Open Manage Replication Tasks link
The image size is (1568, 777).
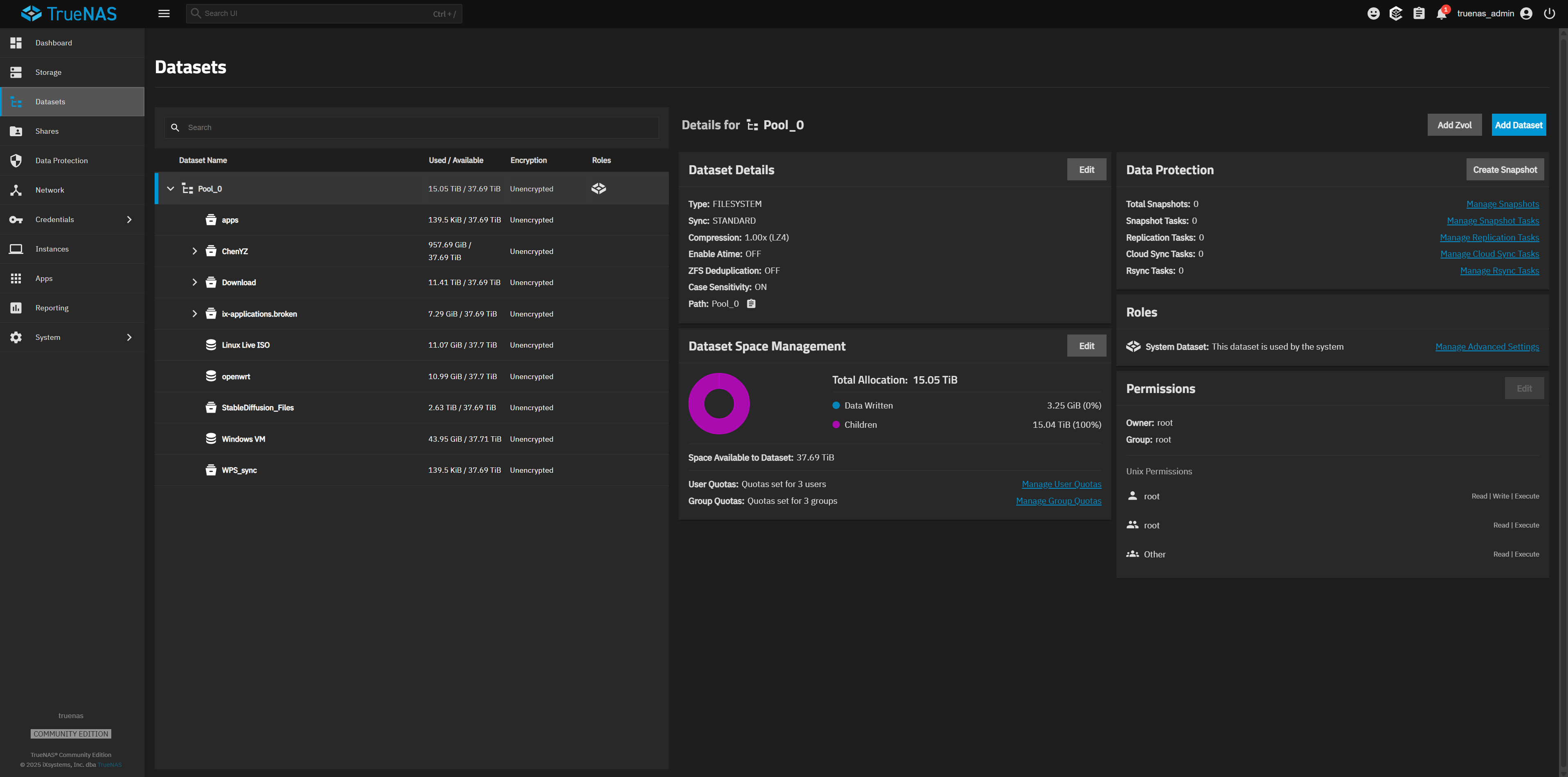1489,237
